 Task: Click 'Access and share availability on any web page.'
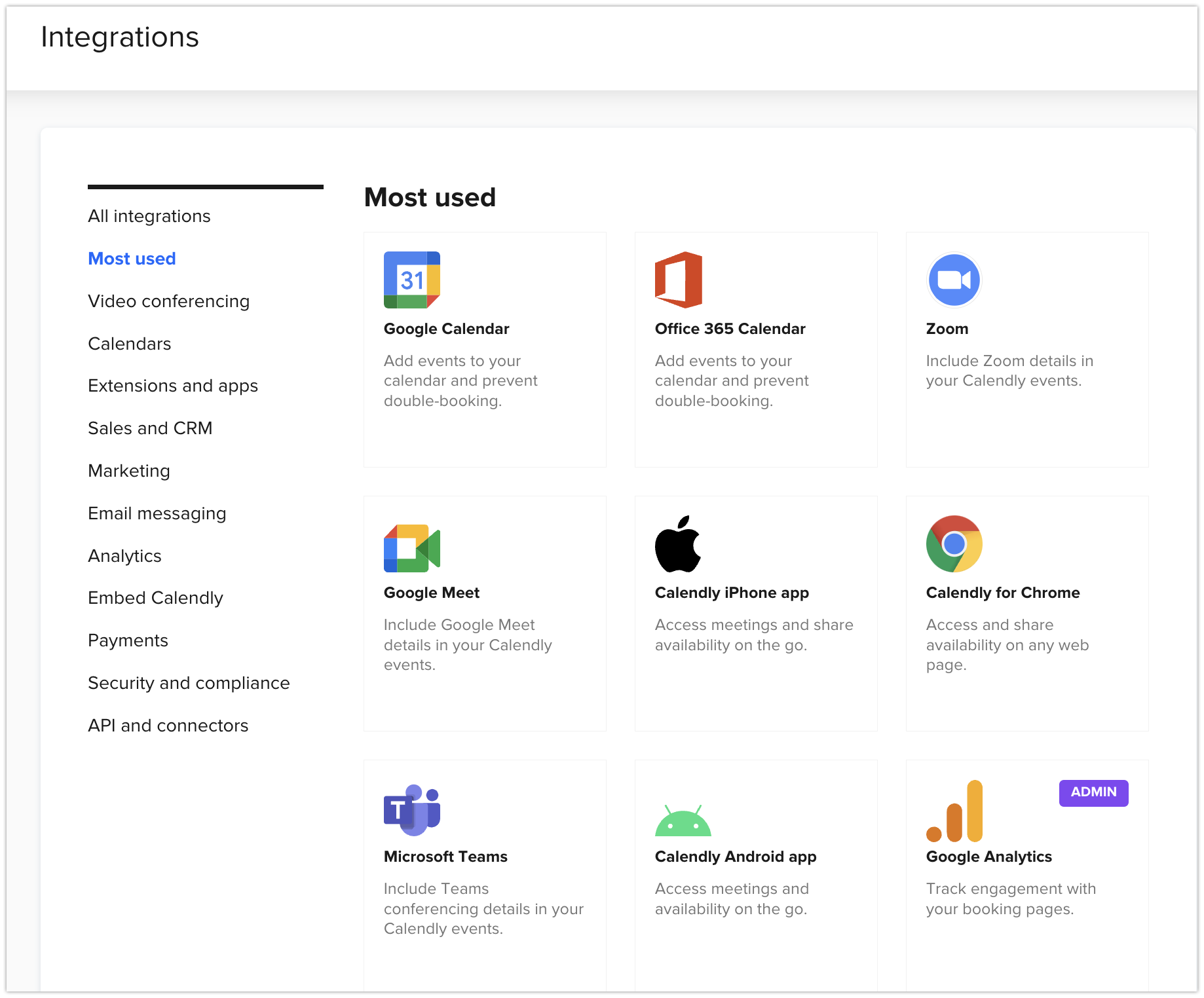click(1007, 645)
